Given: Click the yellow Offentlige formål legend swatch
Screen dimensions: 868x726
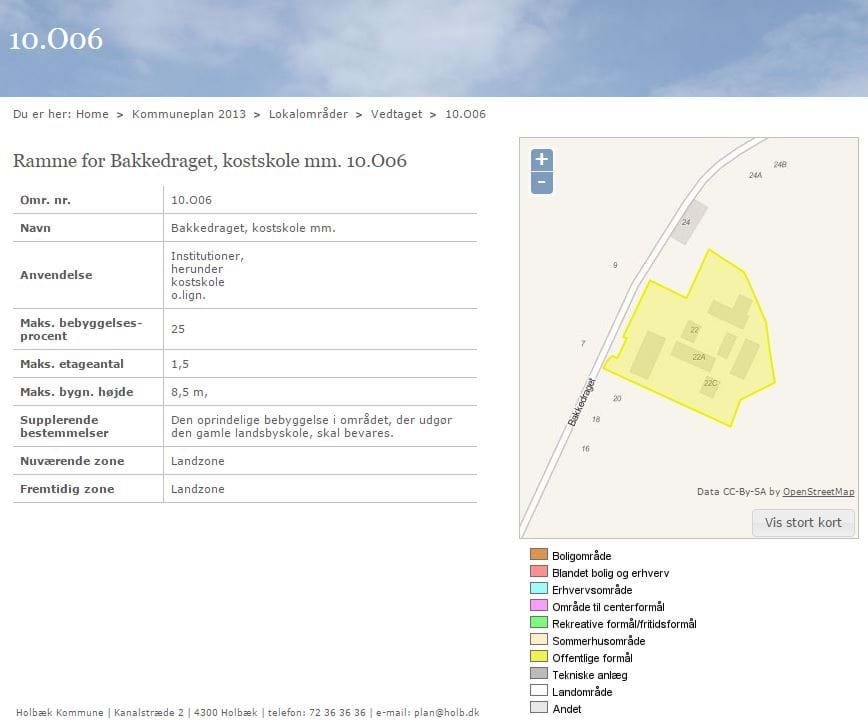Looking at the screenshot, I should [538, 657].
